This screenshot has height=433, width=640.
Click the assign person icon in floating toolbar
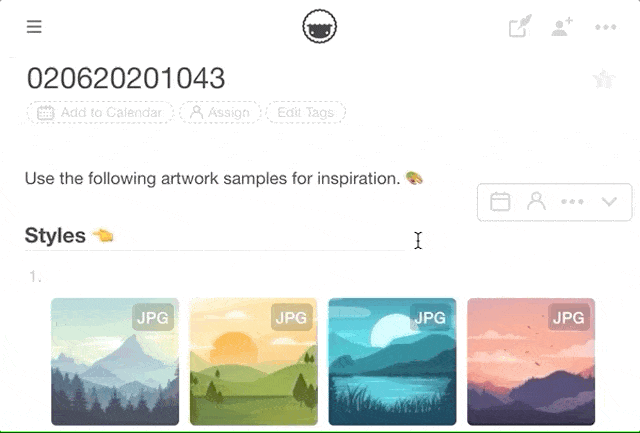(536, 201)
